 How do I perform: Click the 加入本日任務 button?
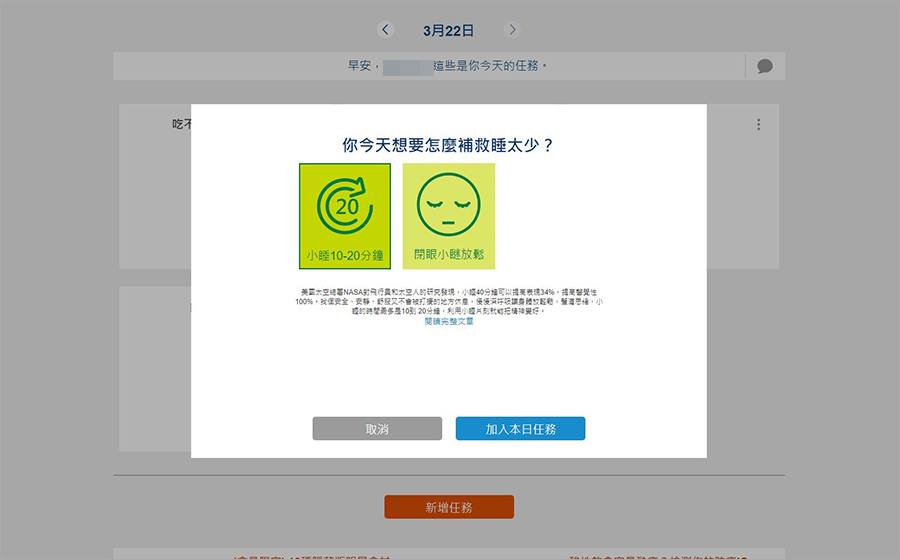click(520, 429)
